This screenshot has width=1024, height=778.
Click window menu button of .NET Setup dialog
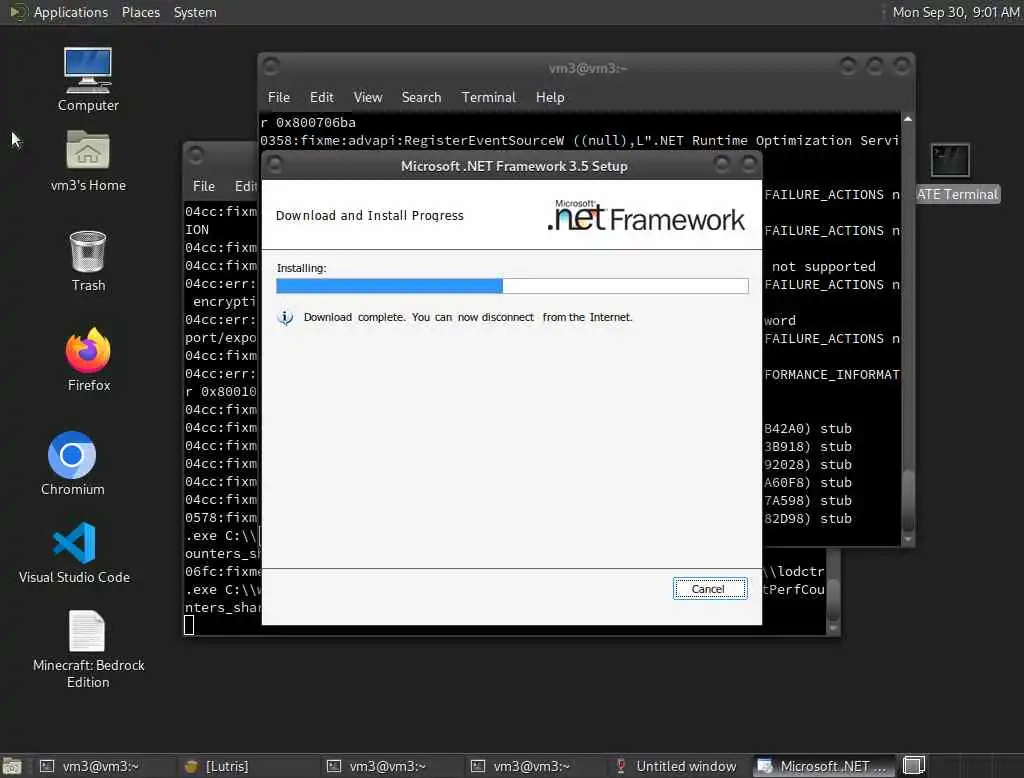275,165
